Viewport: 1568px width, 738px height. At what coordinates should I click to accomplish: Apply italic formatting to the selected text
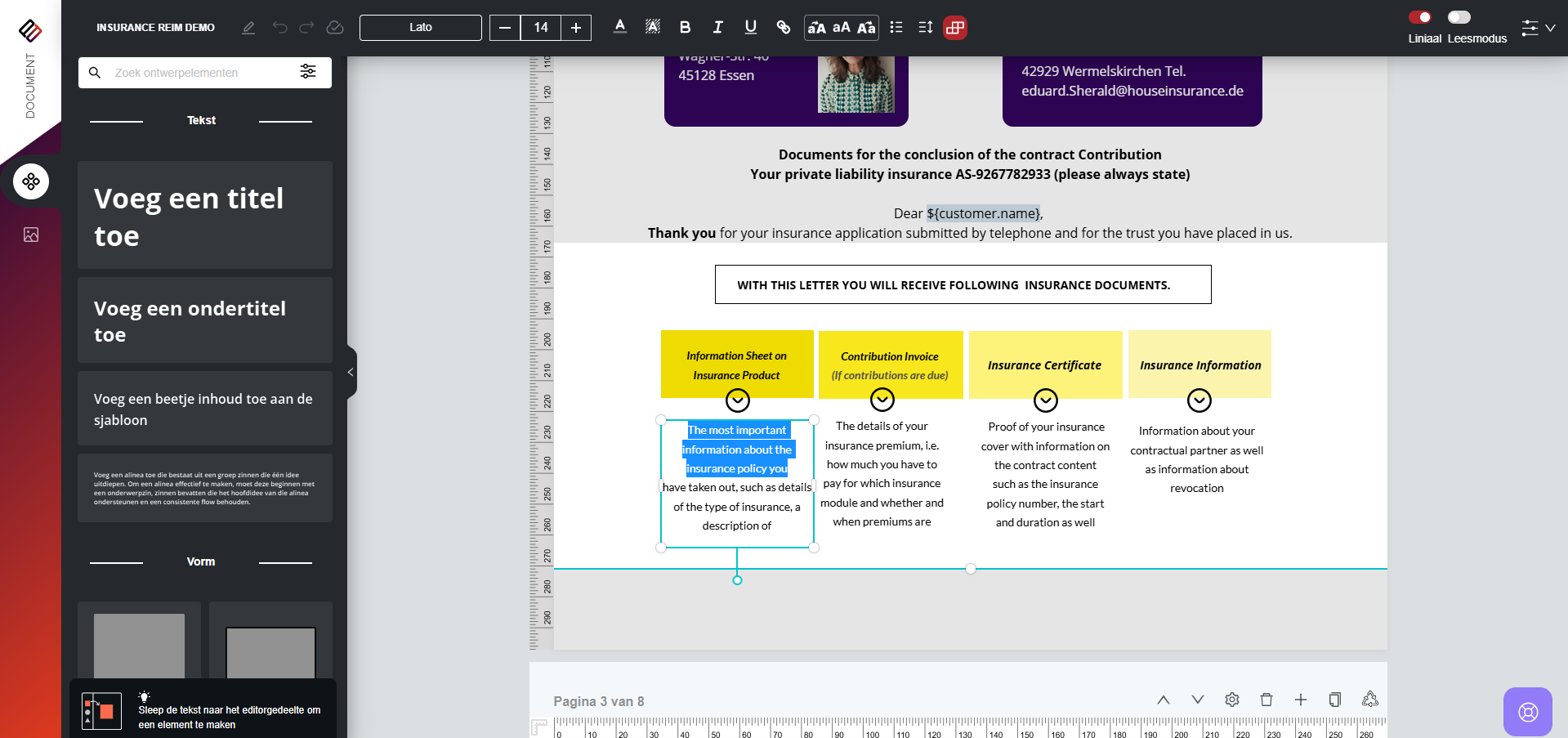[x=717, y=28]
